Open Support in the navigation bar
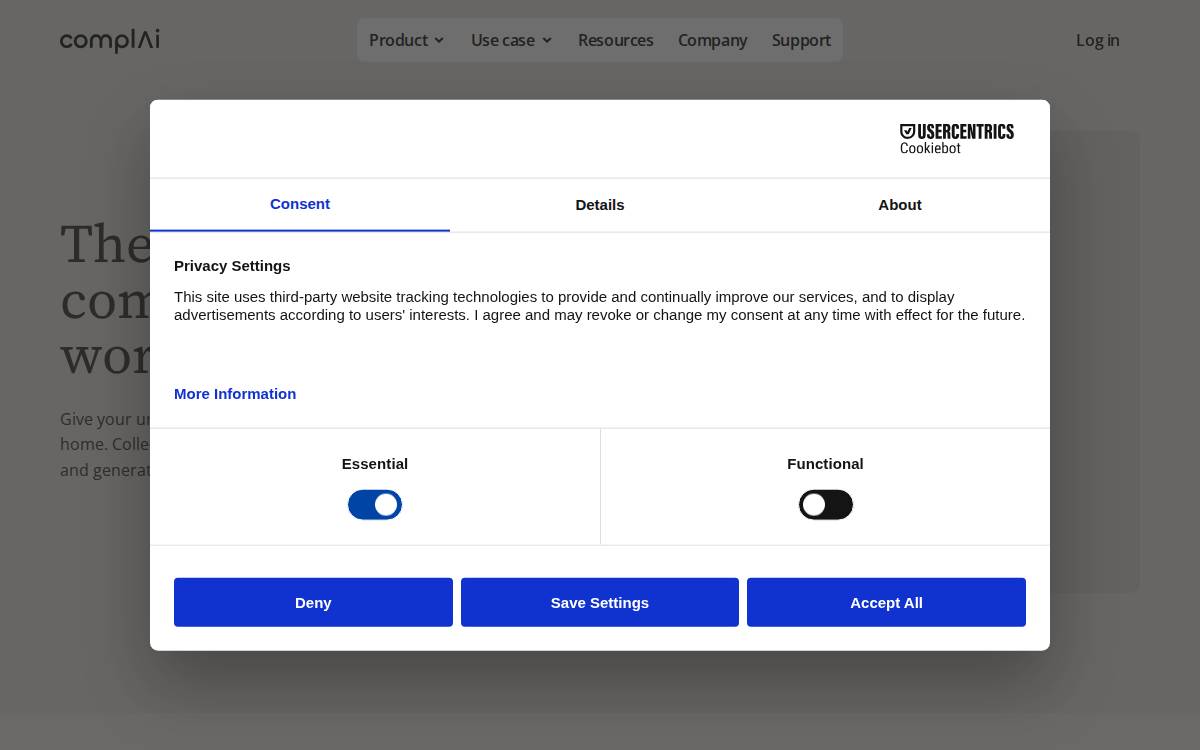Viewport: 1200px width, 750px height. (x=801, y=40)
